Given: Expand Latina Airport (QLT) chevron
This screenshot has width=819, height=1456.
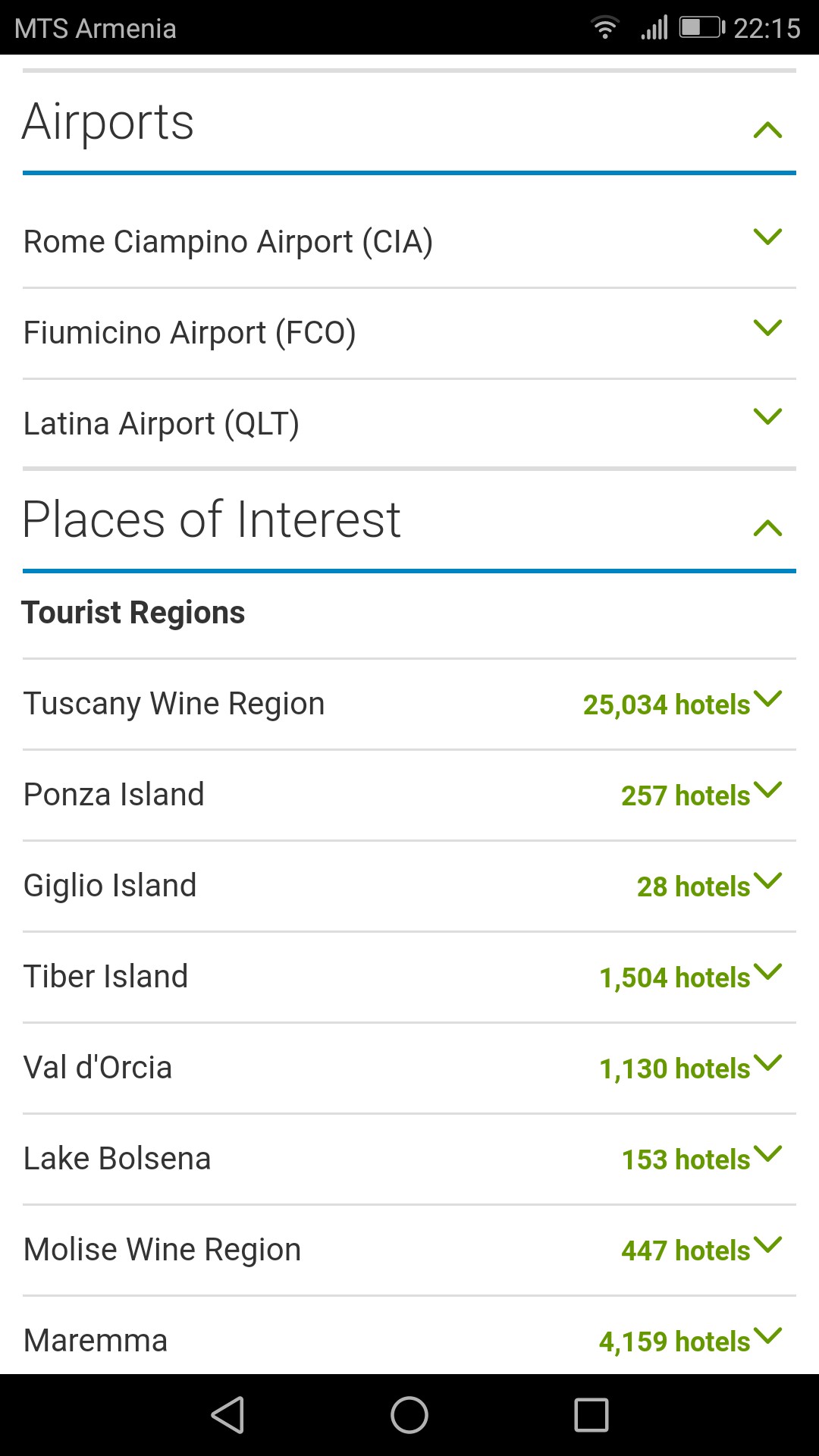Looking at the screenshot, I should [767, 417].
